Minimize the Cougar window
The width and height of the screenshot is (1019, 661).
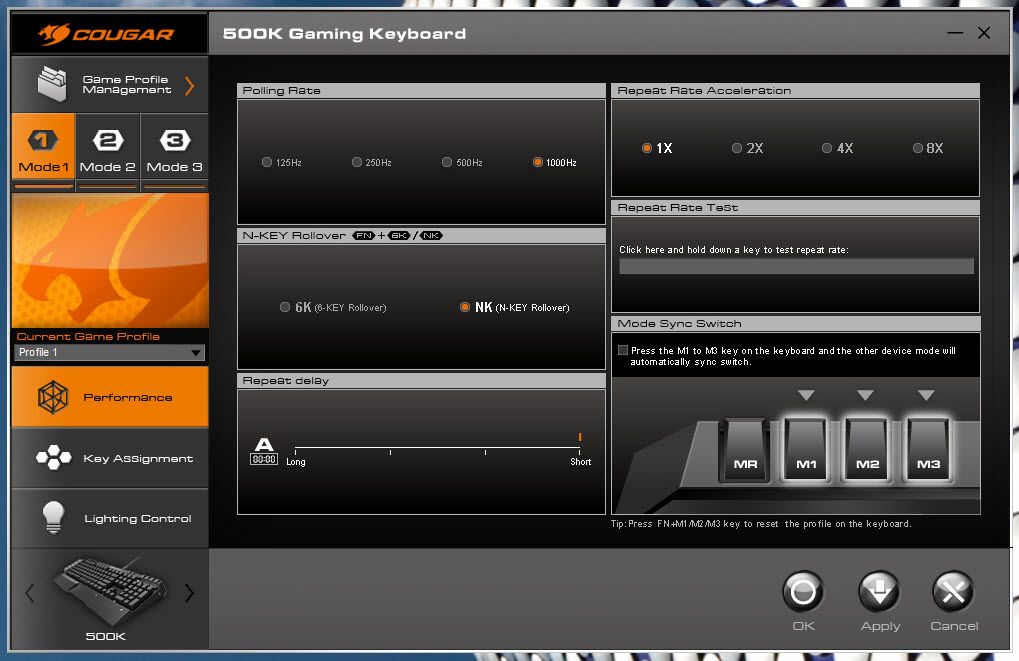pos(955,33)
